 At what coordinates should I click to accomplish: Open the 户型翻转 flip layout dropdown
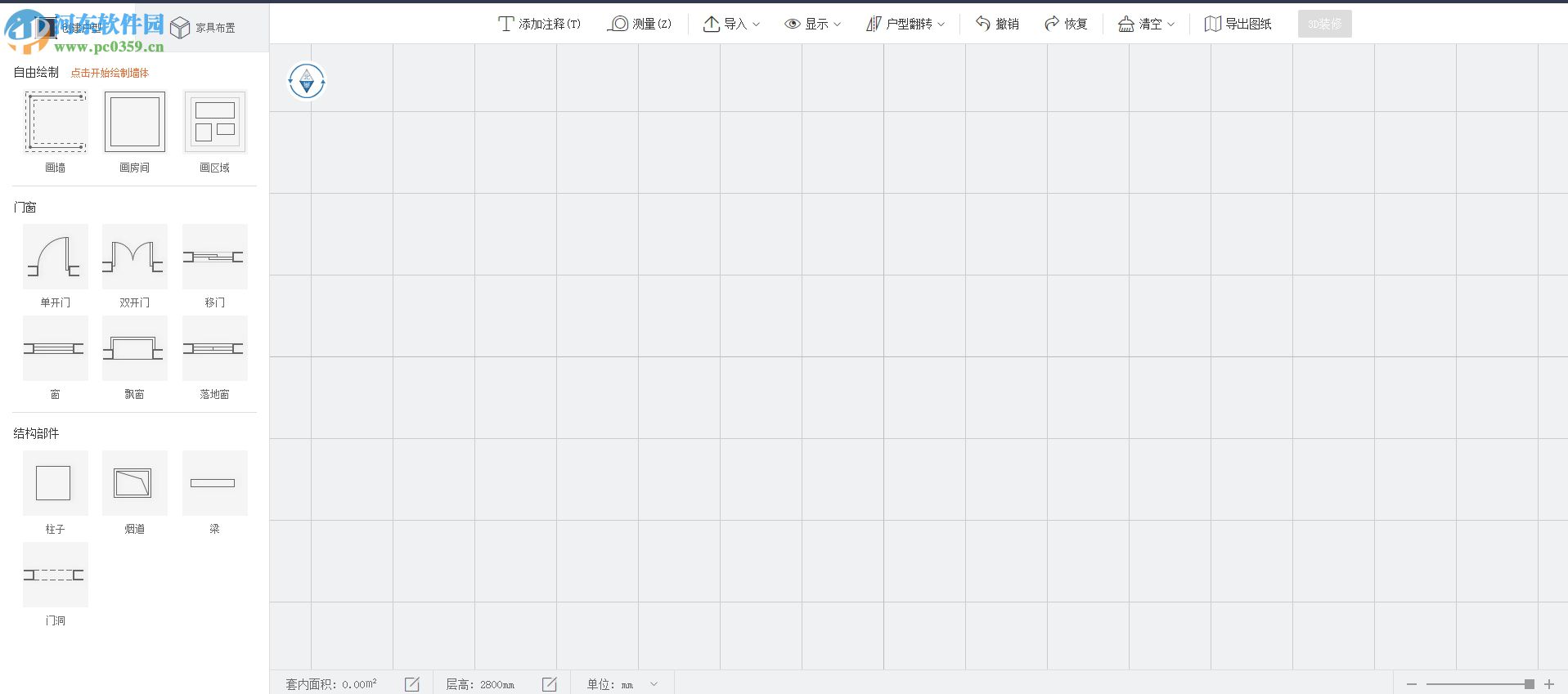[x=905, y=24]
